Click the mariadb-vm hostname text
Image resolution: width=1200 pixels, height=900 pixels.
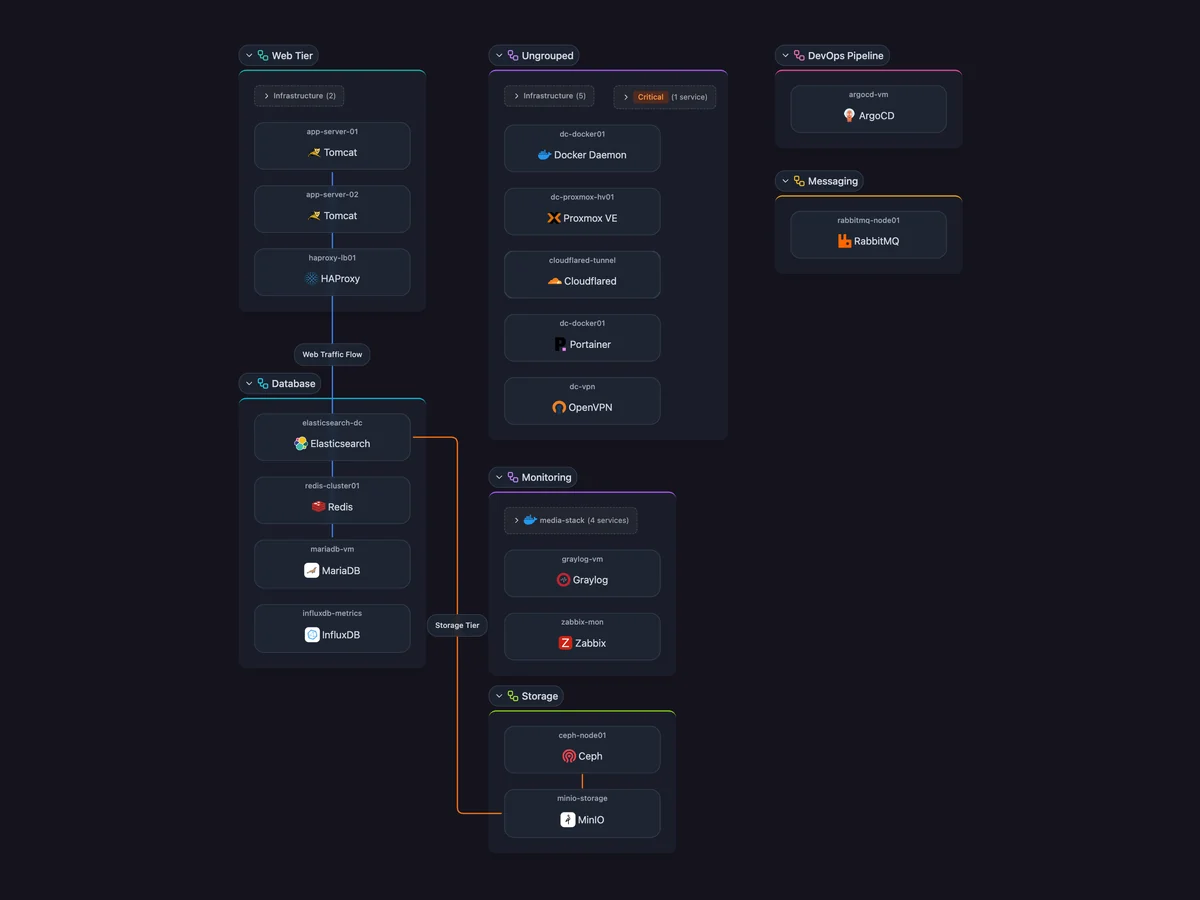332,549
